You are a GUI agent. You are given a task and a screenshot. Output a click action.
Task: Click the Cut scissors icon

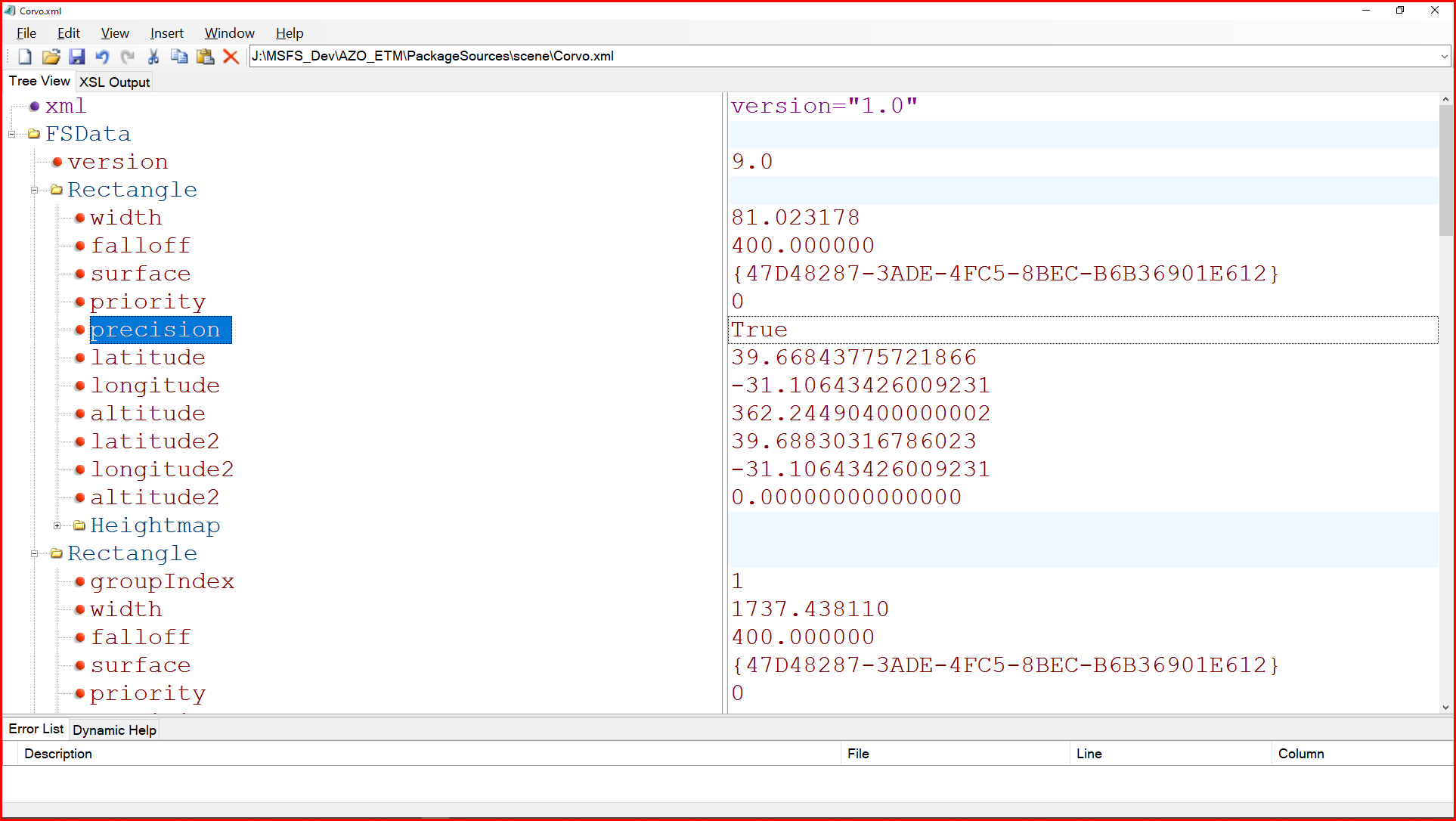[x=153, y=57]
